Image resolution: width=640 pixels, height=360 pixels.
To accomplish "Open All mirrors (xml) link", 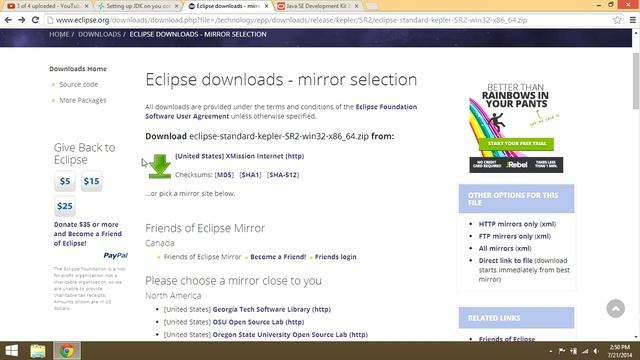I will (505, 248).
